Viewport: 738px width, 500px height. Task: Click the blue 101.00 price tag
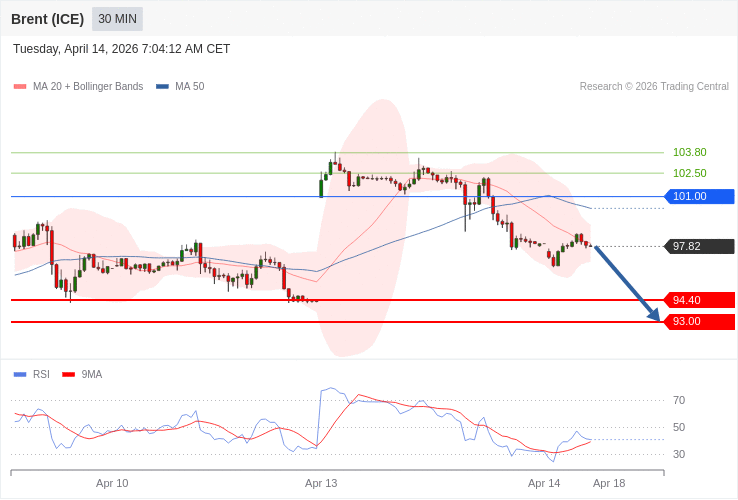[699, 196]
